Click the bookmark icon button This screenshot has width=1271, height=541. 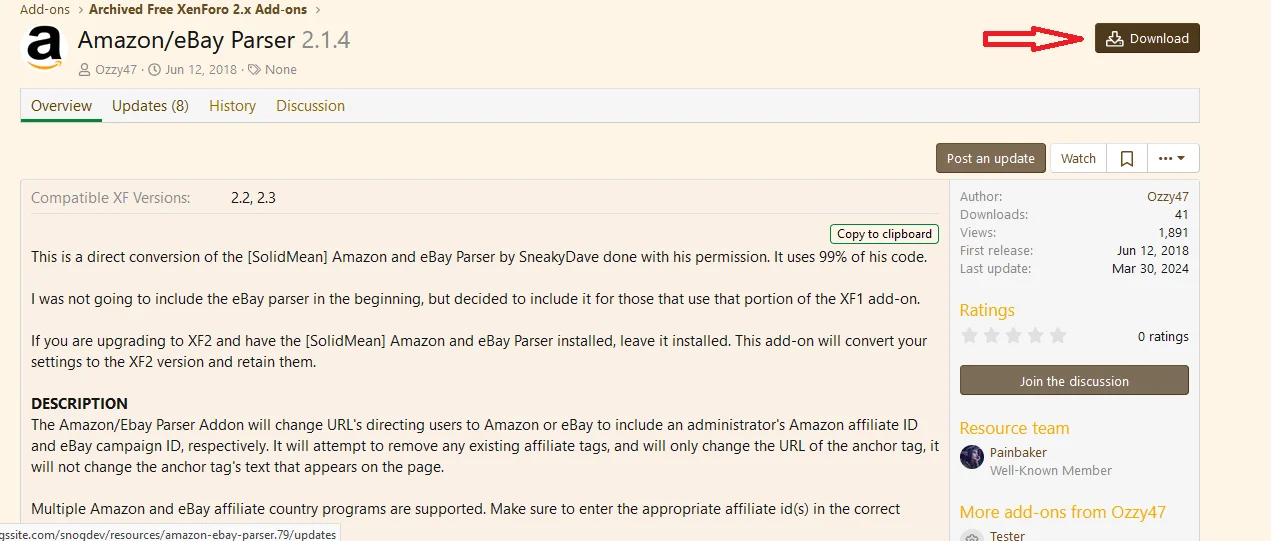[1126, 158]
